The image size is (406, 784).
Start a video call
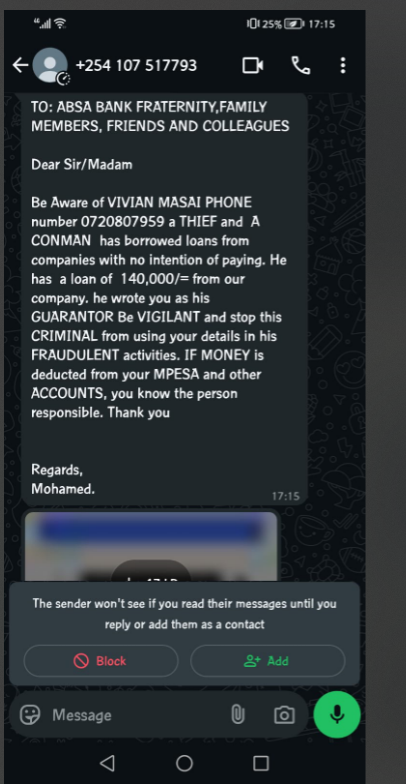click(x=253, y=66)
